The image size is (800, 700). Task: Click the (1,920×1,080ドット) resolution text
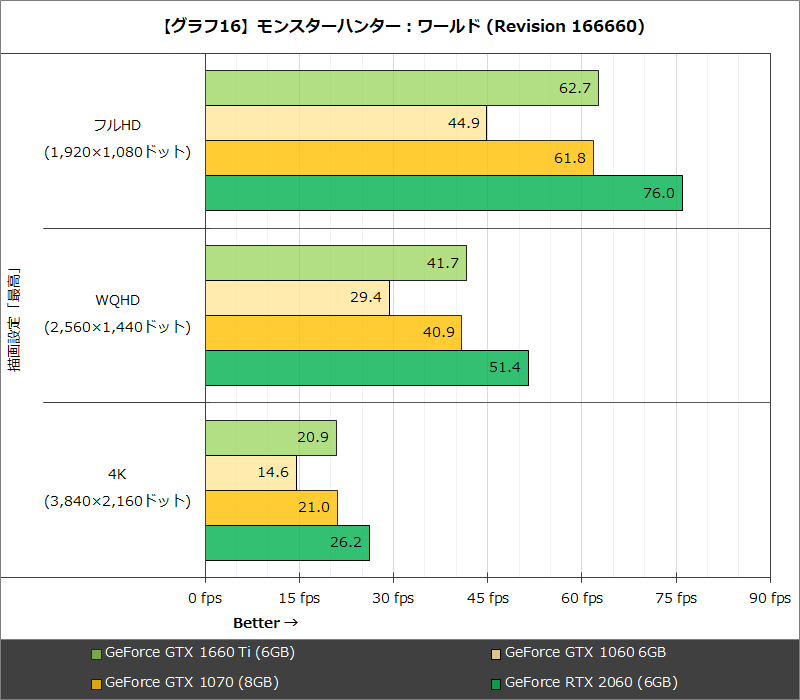[117, 152]
